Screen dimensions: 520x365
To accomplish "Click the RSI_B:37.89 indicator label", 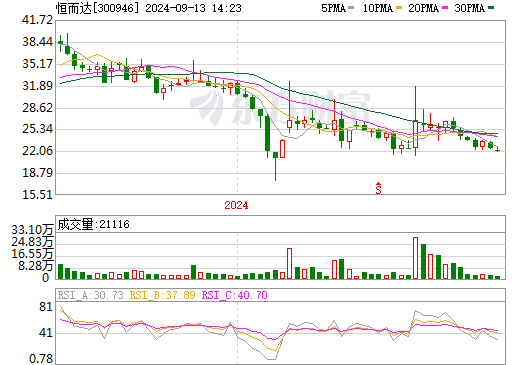I will point(162,295).
